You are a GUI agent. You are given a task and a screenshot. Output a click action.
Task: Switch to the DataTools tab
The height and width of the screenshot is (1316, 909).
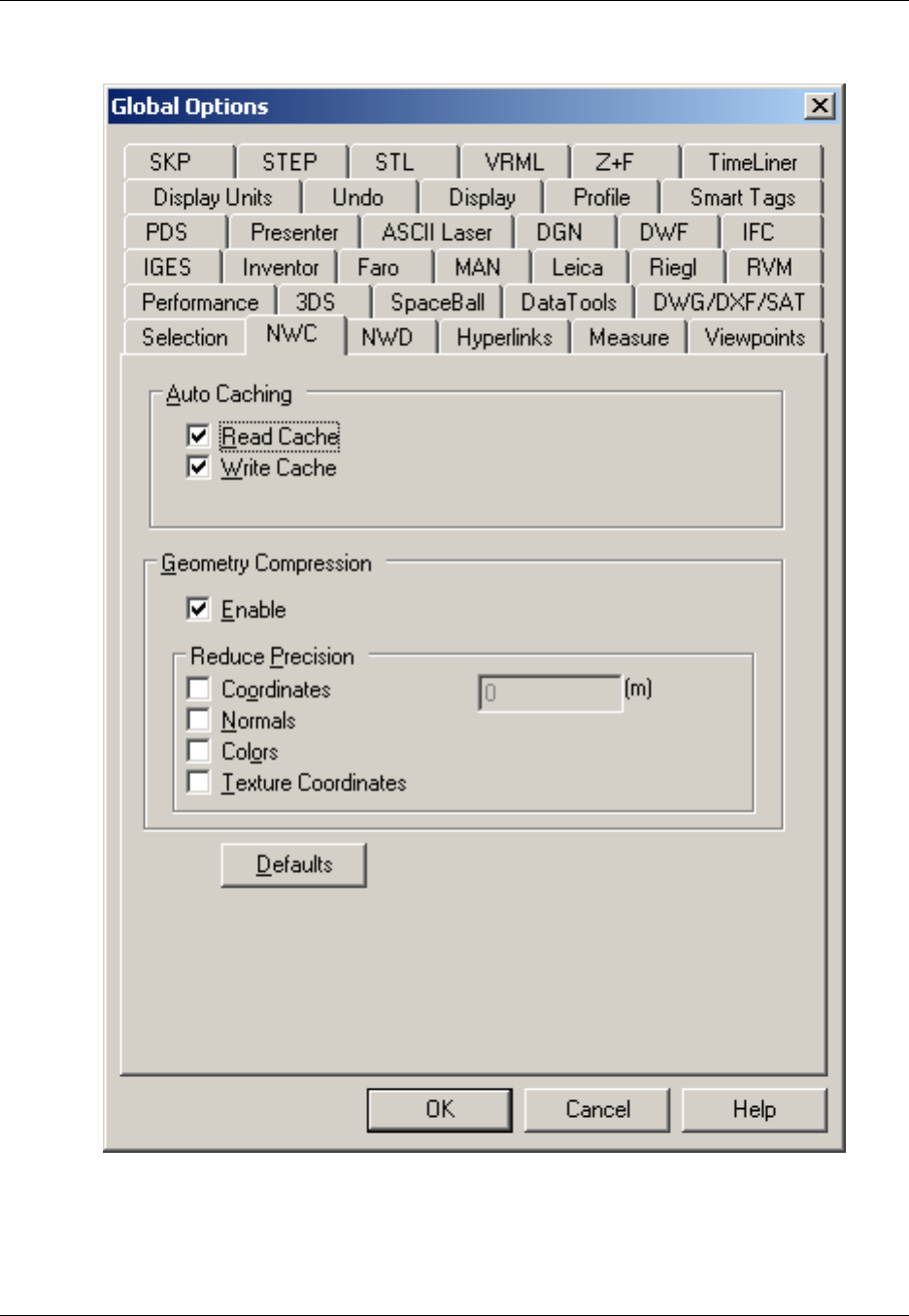click(x=568, y=302)
